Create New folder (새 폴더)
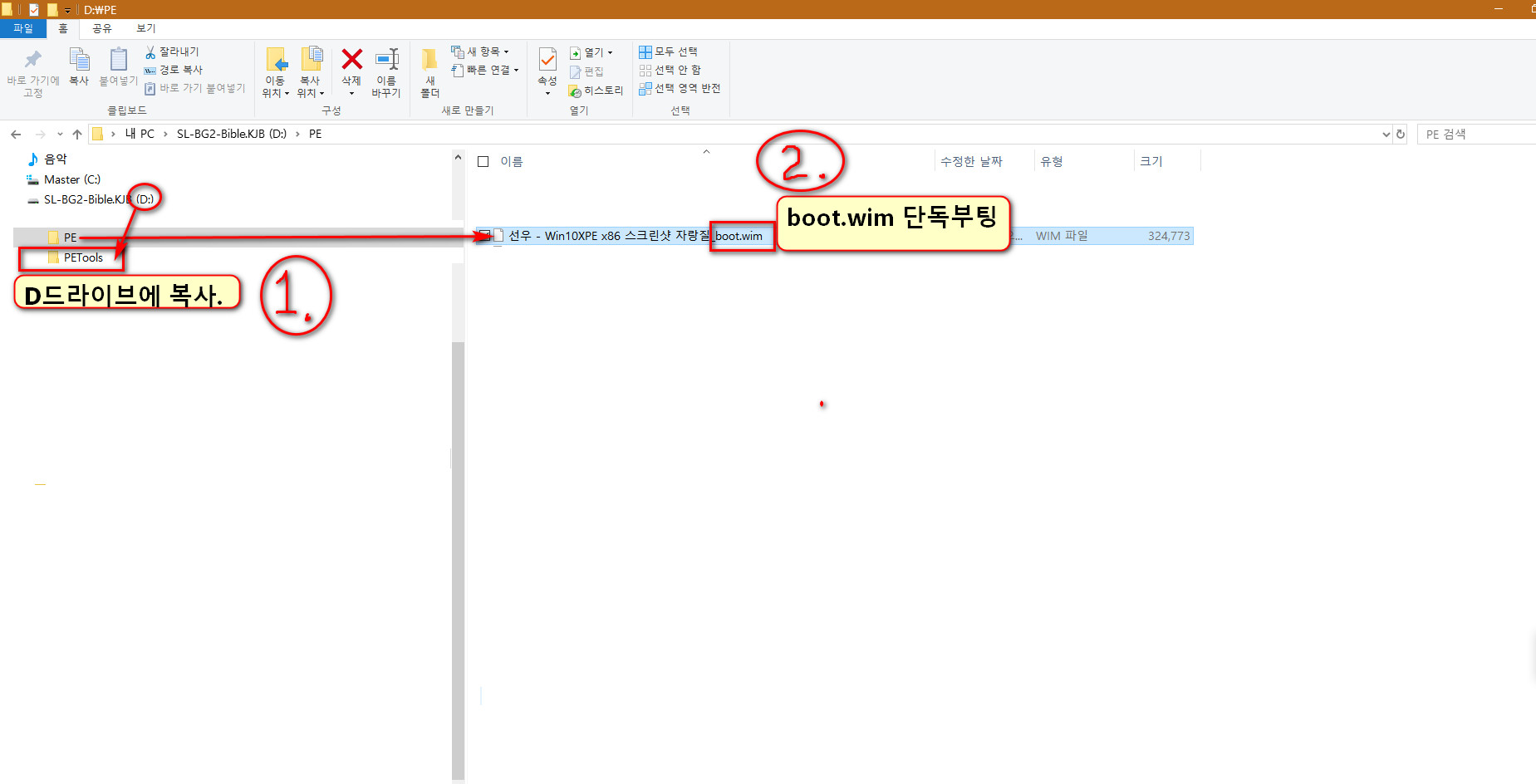Viewport: 1536px width, 784px height. pyautogui.click(x=429, y=73)
